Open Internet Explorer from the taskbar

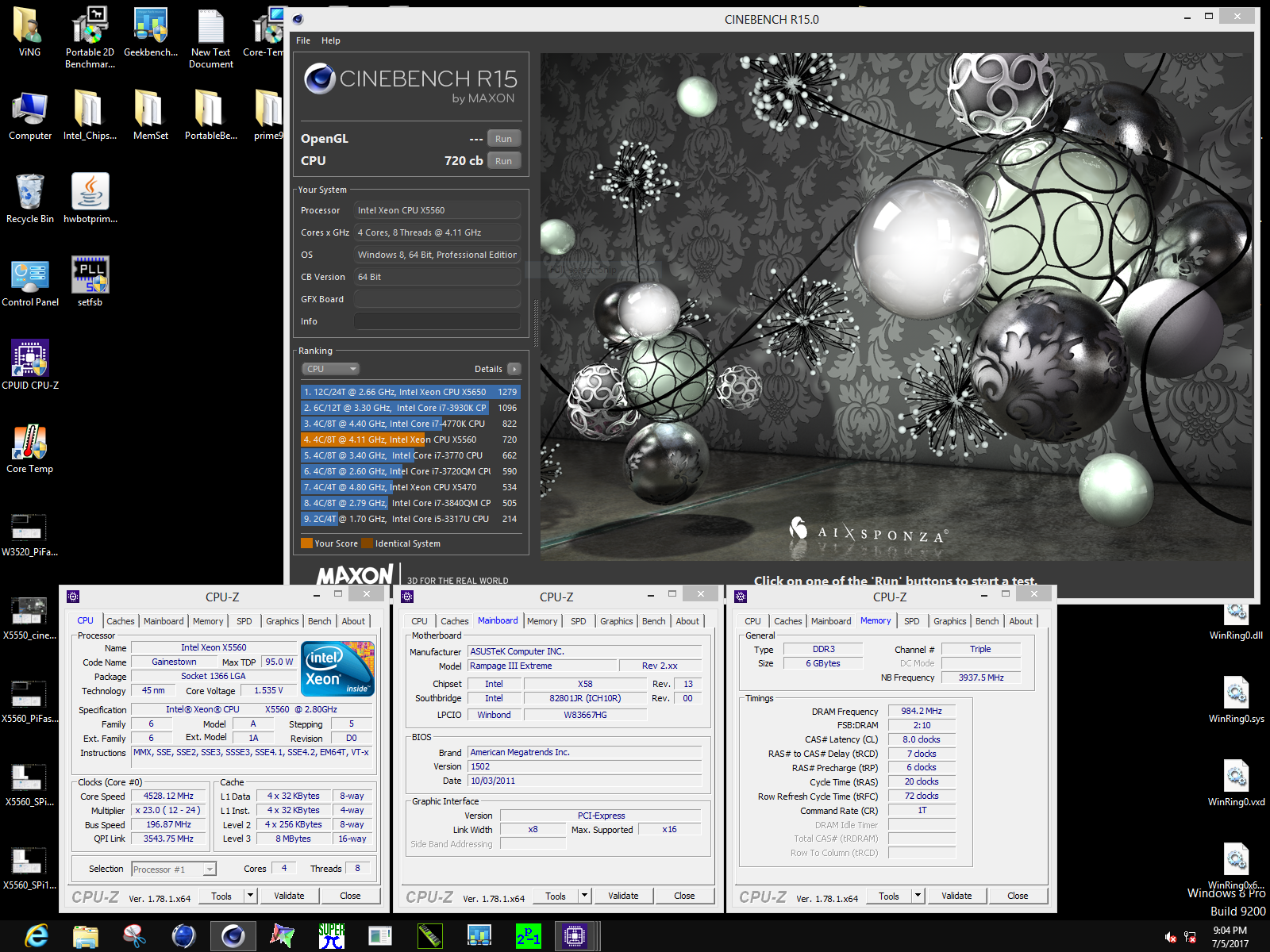pos(37,936)
